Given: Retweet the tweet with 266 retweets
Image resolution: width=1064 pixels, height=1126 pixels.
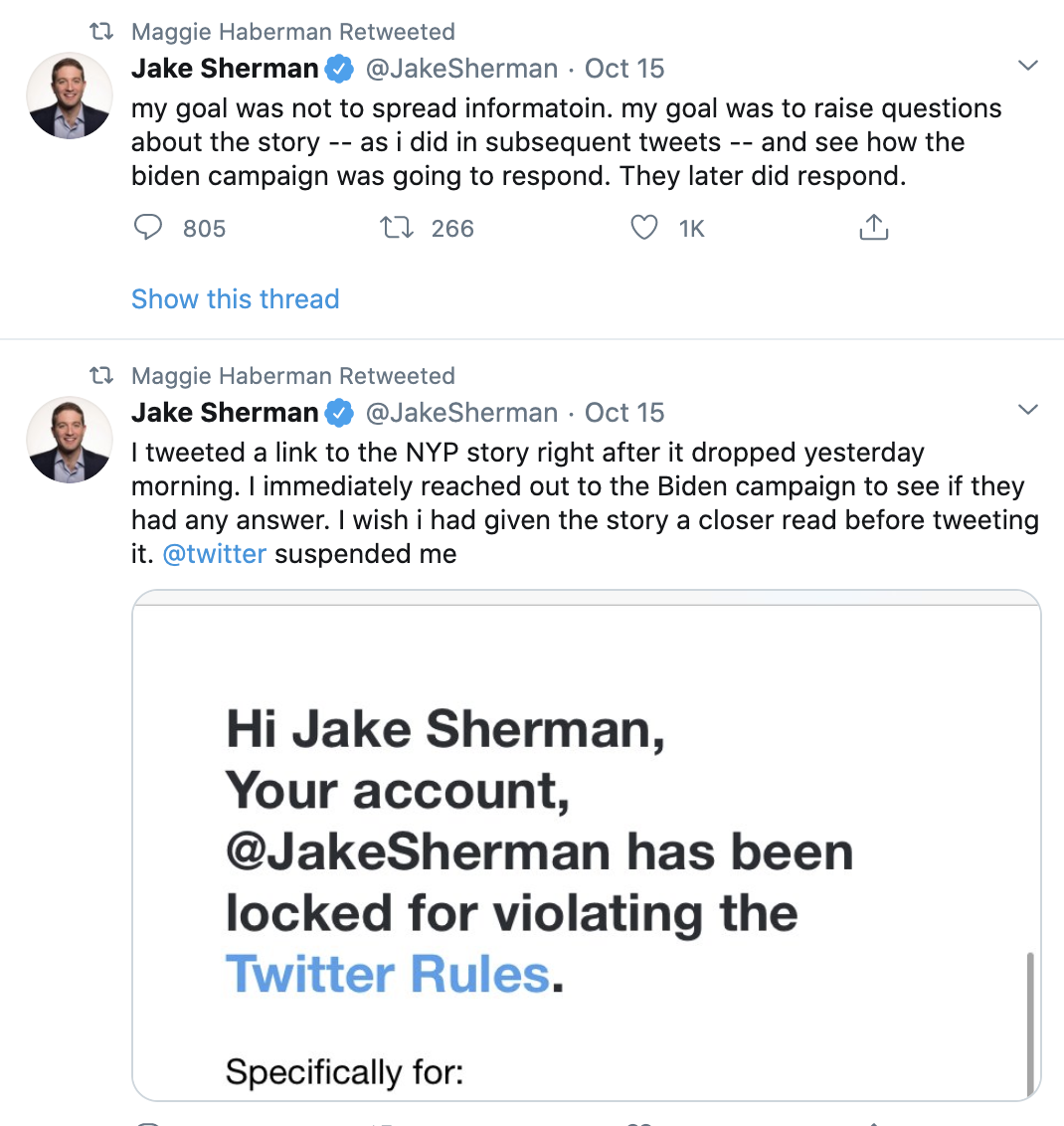Looking at the screenshot, I should pos(399,229).
